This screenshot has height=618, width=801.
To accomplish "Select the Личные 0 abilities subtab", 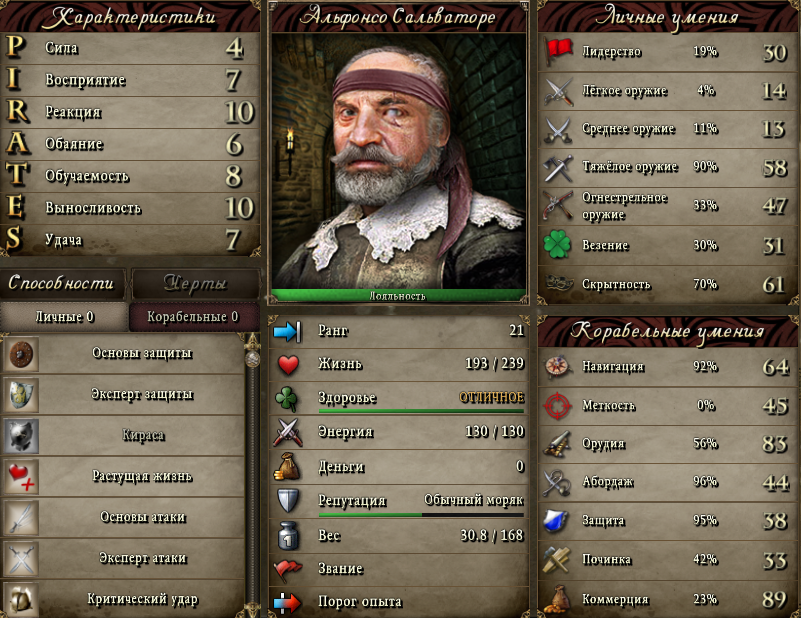I will point(64,317).
